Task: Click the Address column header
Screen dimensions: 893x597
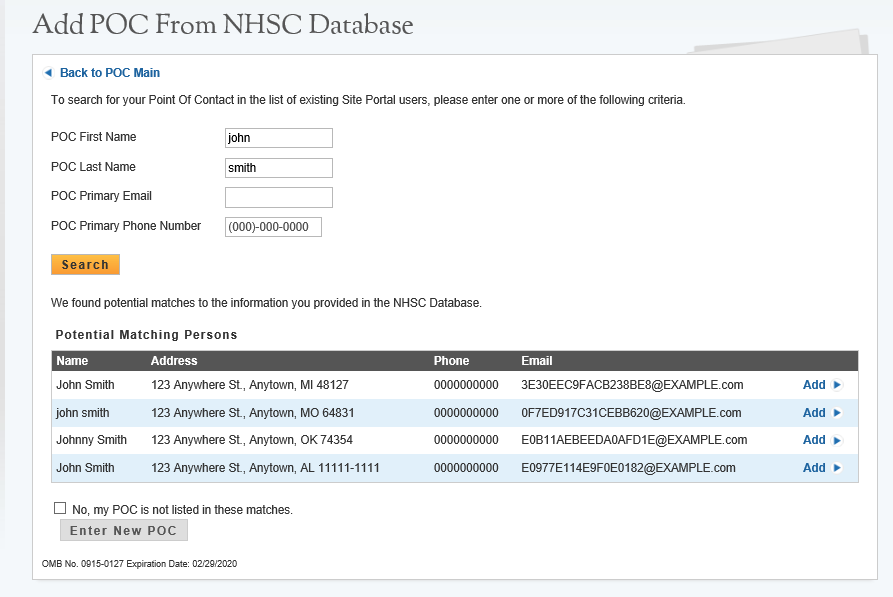Action: 174,361
